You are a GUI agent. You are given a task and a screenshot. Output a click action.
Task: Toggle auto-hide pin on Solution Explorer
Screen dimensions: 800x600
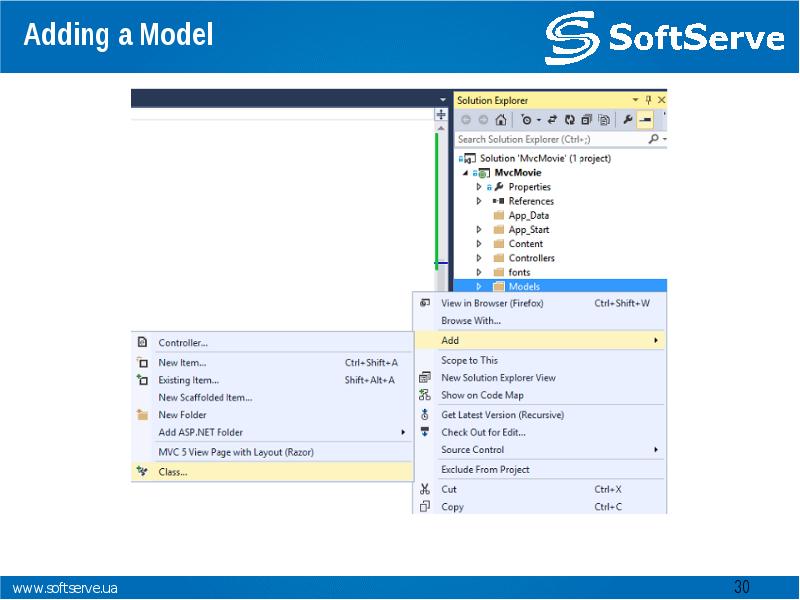648,100
